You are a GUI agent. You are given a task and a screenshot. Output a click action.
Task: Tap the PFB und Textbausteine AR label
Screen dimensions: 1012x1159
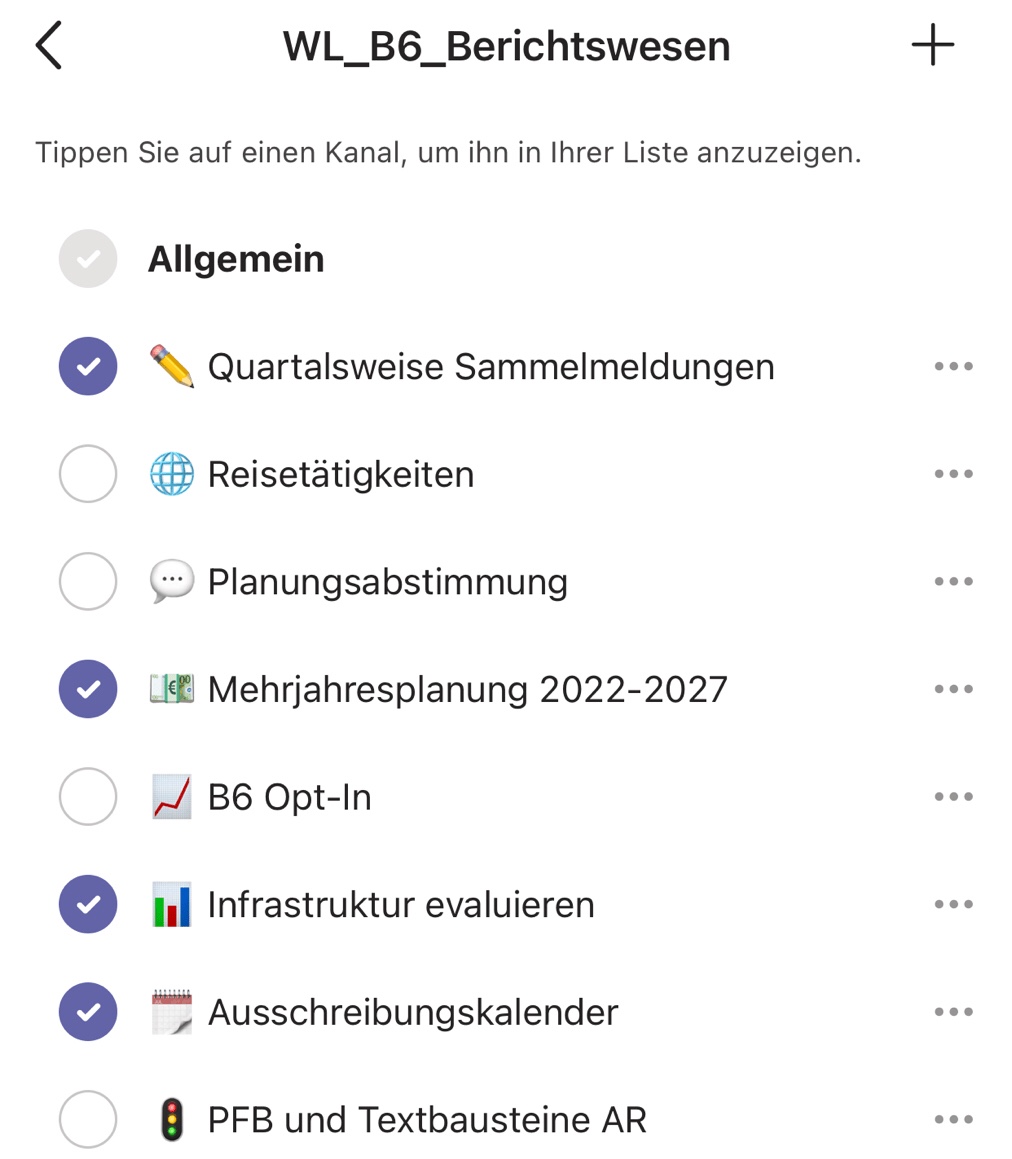pyautogui.click(x=427, y=1120)
